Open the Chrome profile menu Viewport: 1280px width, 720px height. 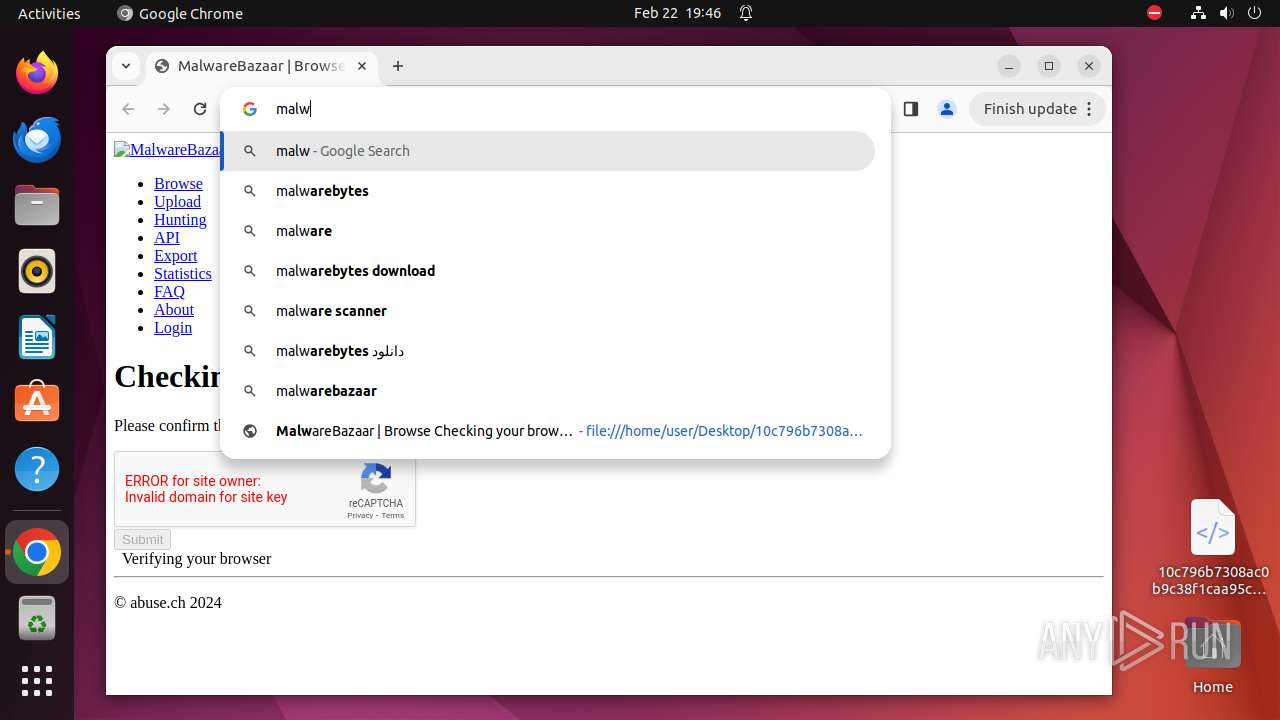(946, 109)
